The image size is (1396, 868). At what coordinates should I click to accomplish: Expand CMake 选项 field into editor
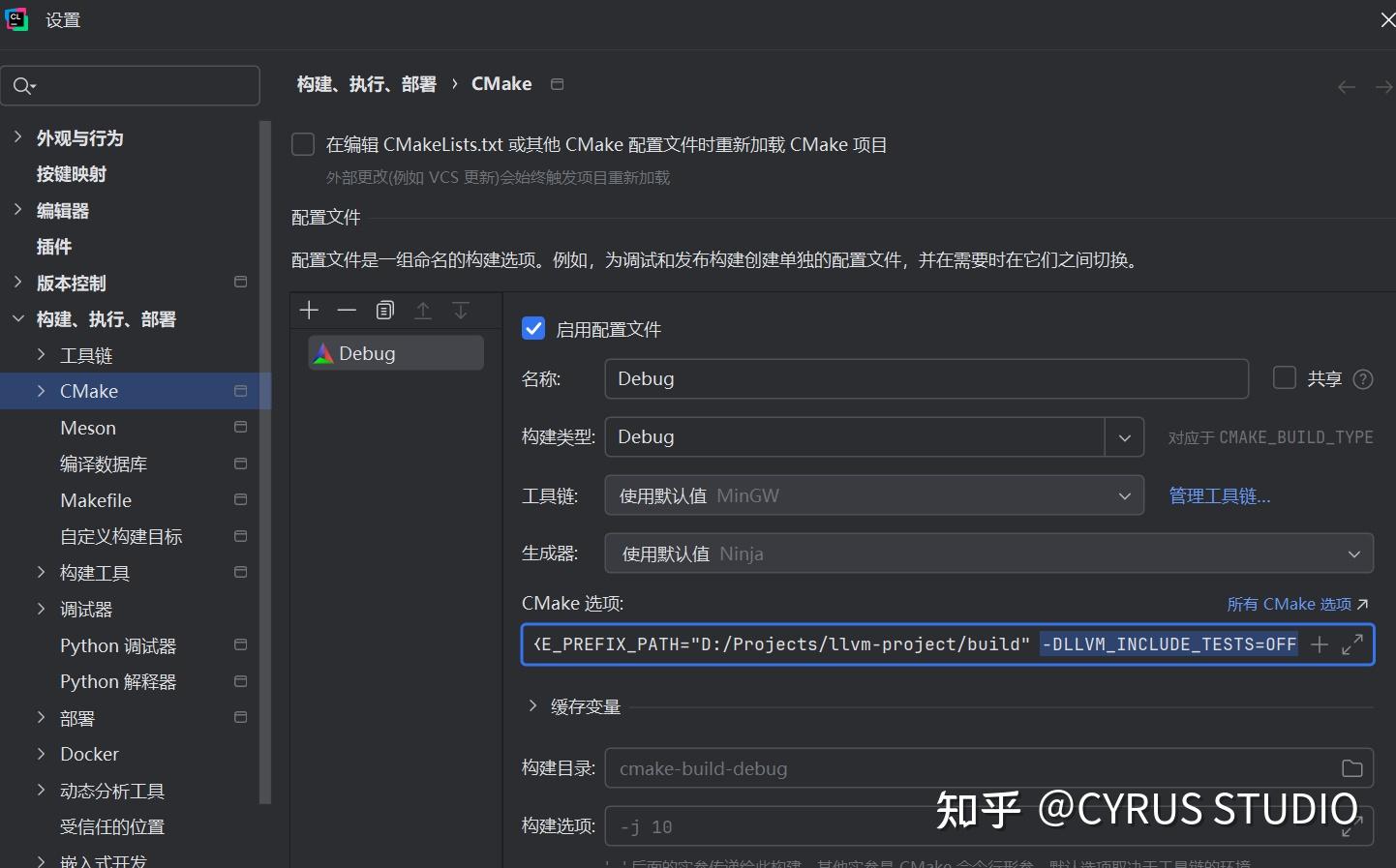tap(1352, 644)
